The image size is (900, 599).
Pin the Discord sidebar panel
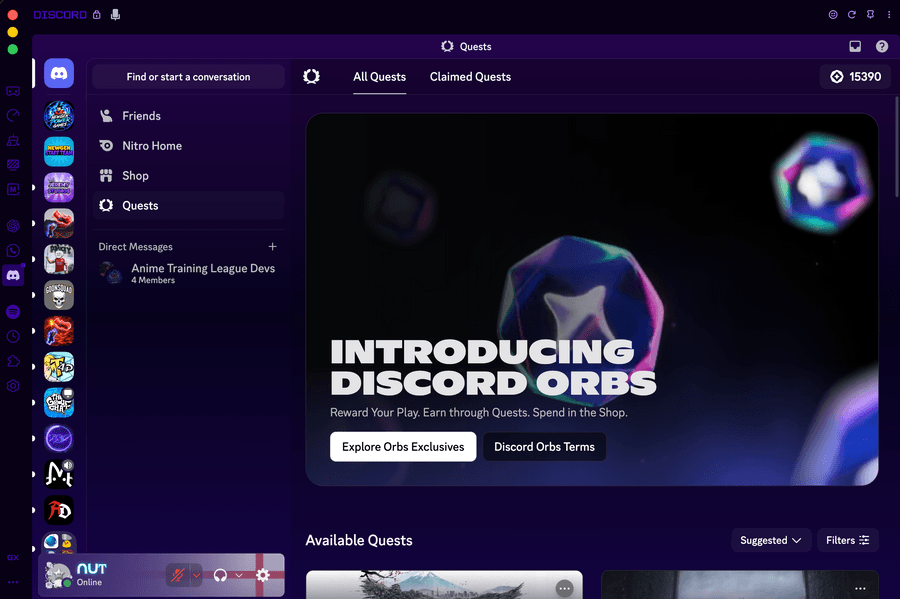pos(870,14)
